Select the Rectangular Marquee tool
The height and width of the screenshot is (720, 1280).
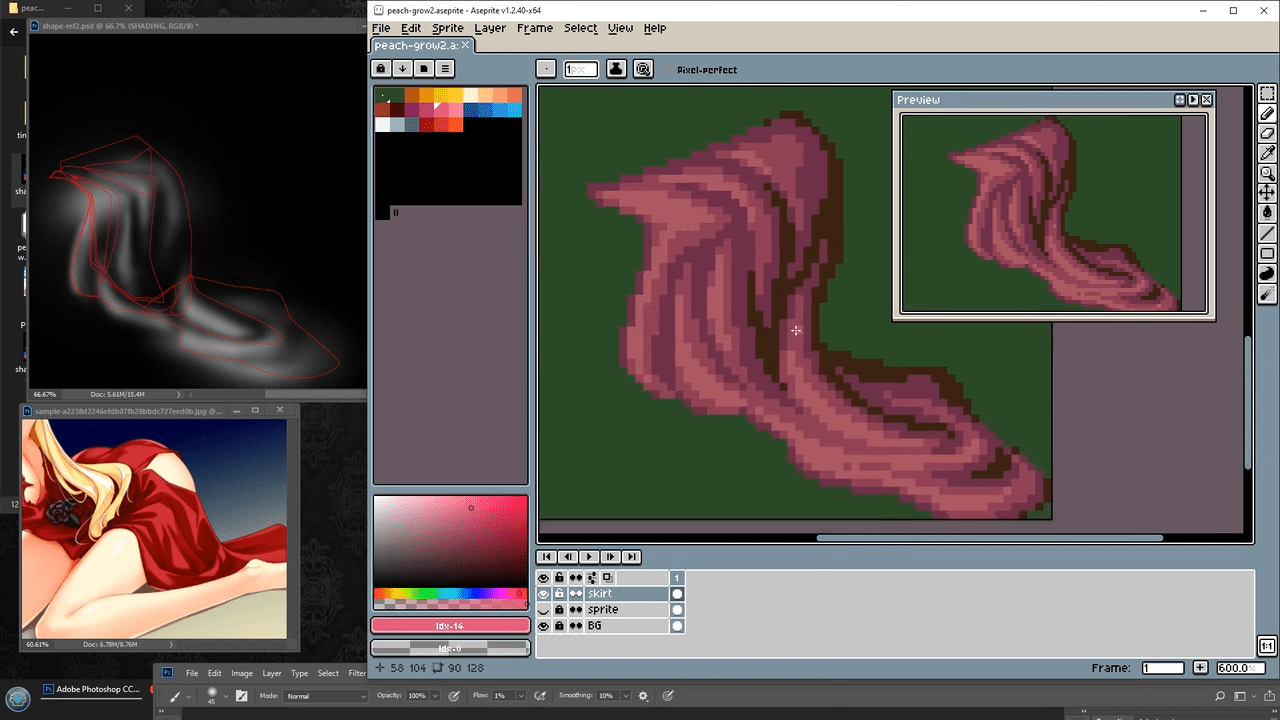(x=1267, y=94)
